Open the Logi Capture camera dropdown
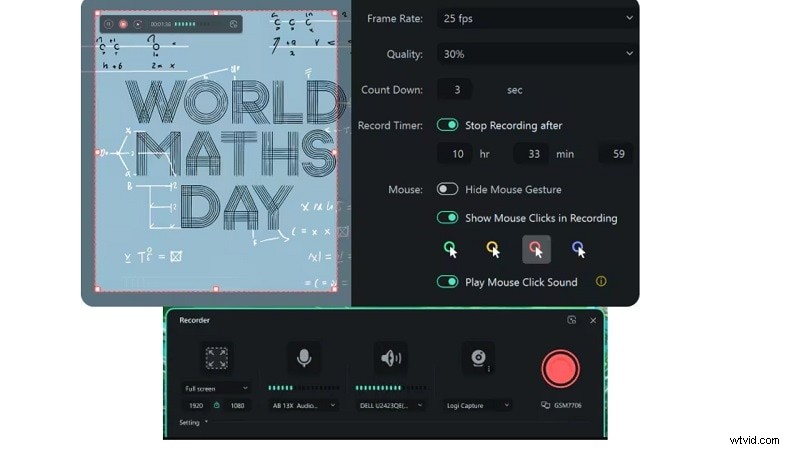 pyautogui.click(x=477, y=405)
